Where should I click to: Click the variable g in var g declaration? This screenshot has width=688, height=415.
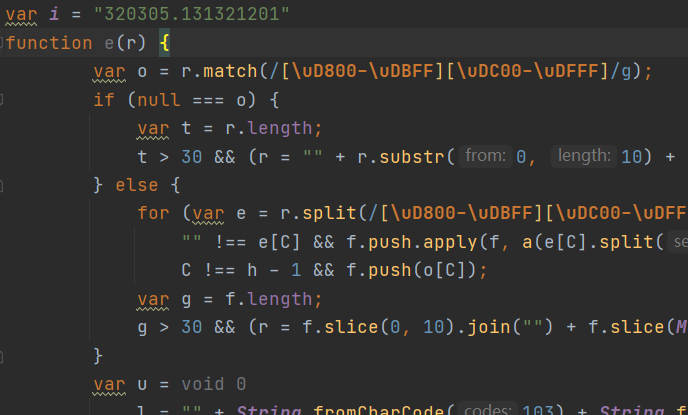pyautogui.click(x=186, y=300)
